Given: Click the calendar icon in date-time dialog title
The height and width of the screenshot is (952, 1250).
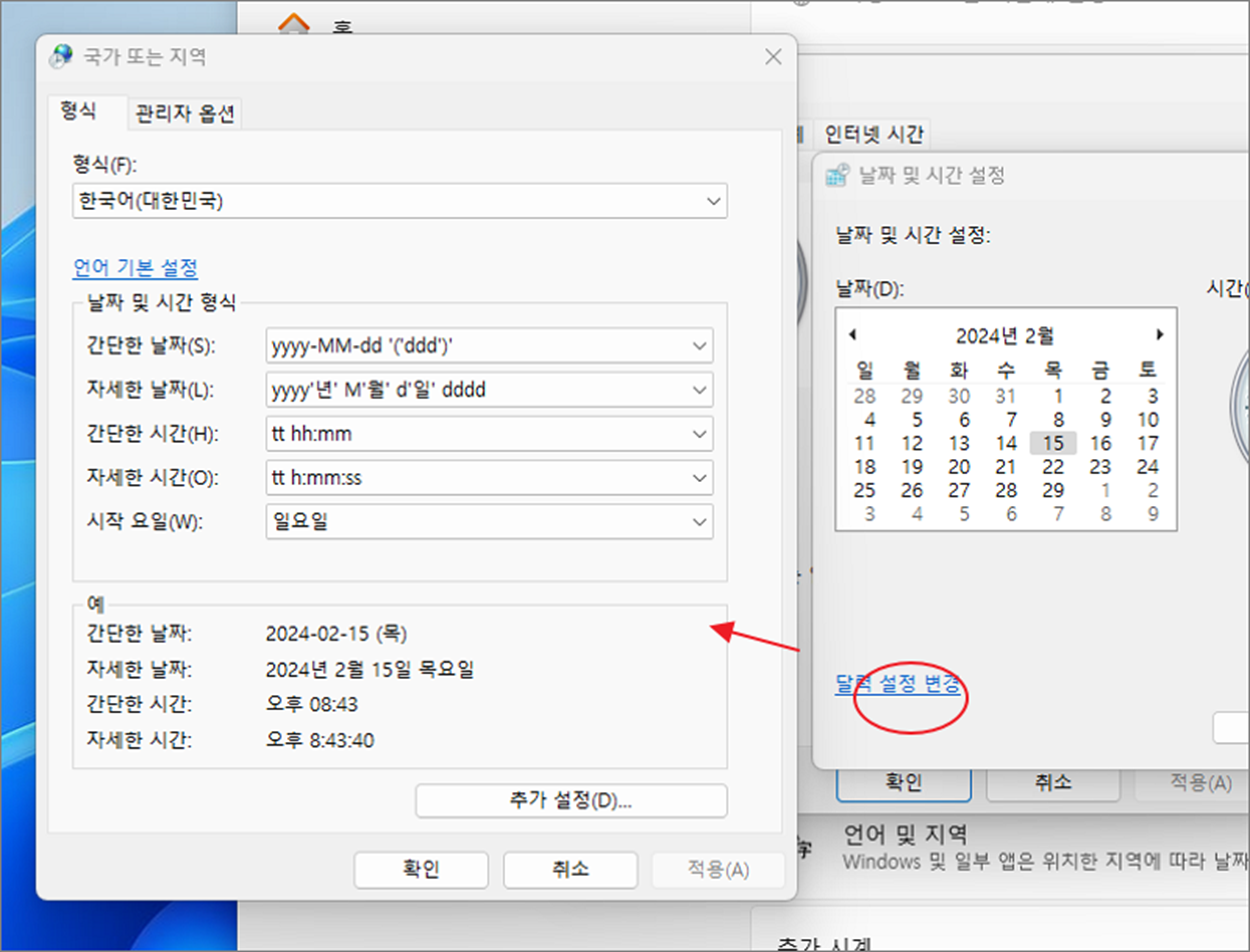Looking at the screenshot, I should [x=837, y=176].
